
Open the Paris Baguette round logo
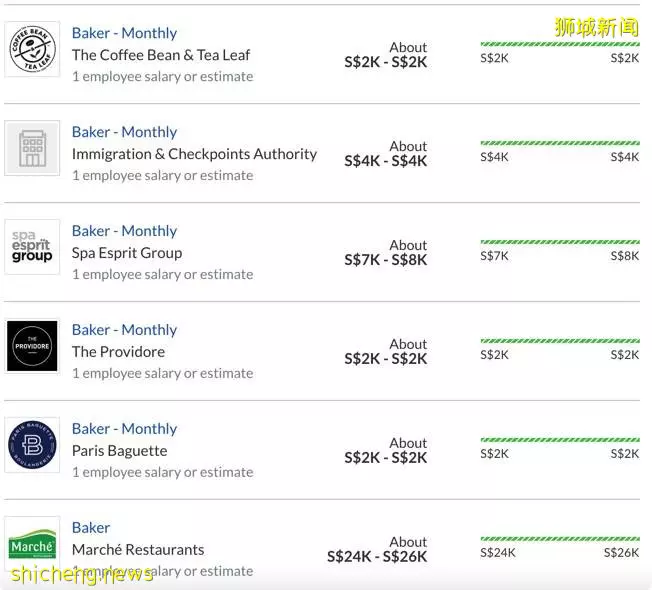(32, 445)
